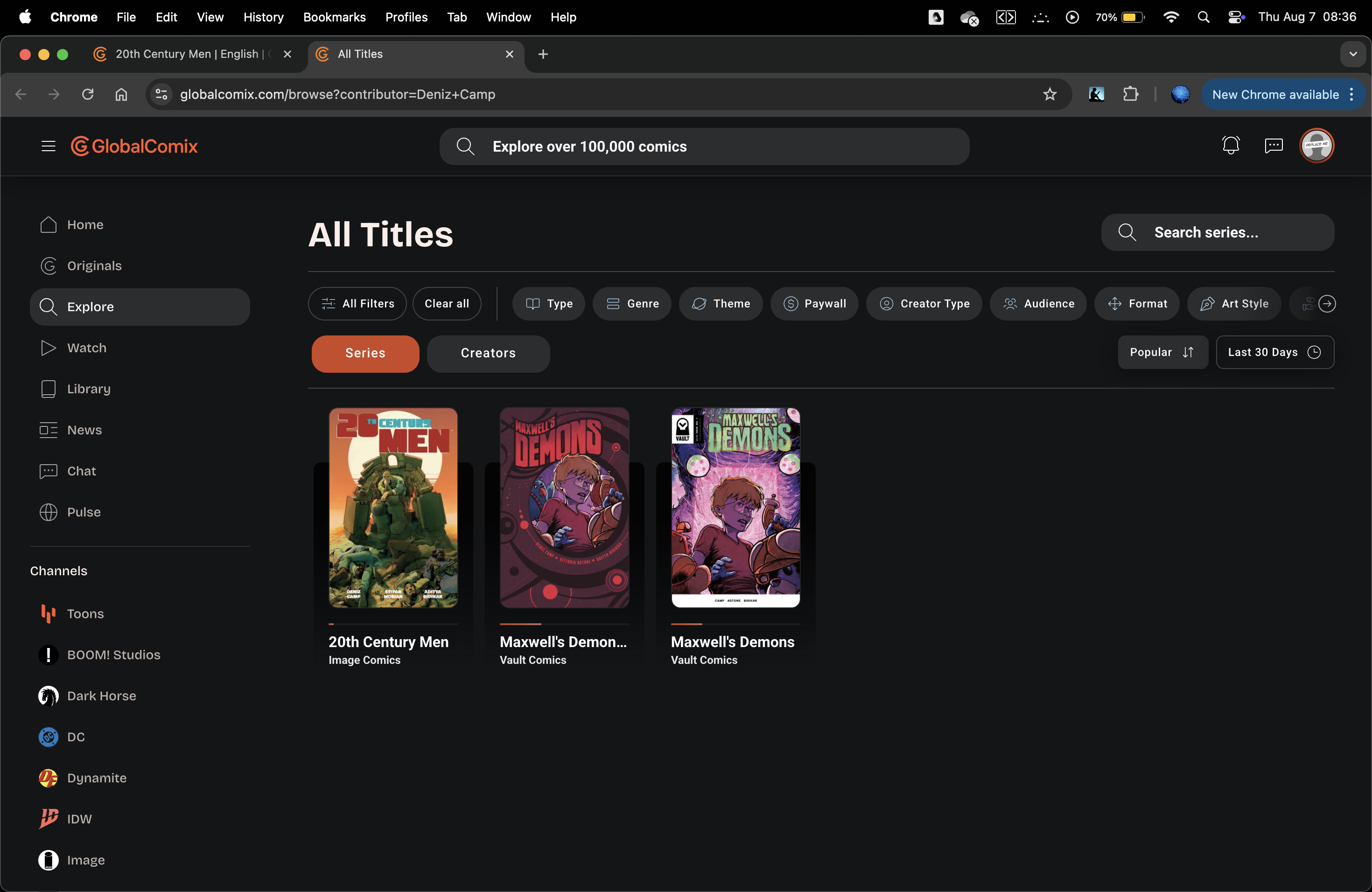Screen dimensions: 1372x892
Task: Click the All Filters button
Action: click(x=357, y=304)
